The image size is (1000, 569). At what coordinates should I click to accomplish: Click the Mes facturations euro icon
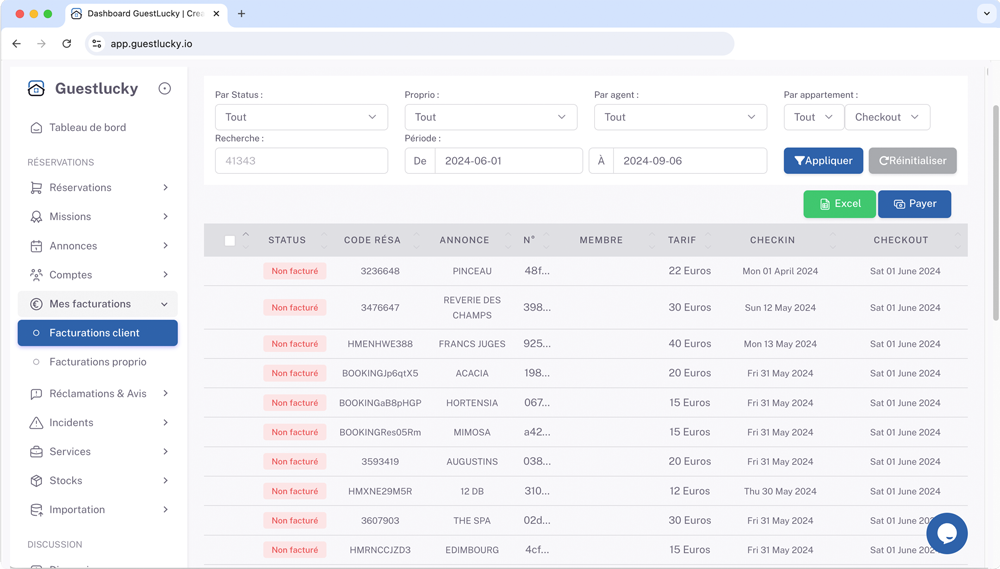36,304
